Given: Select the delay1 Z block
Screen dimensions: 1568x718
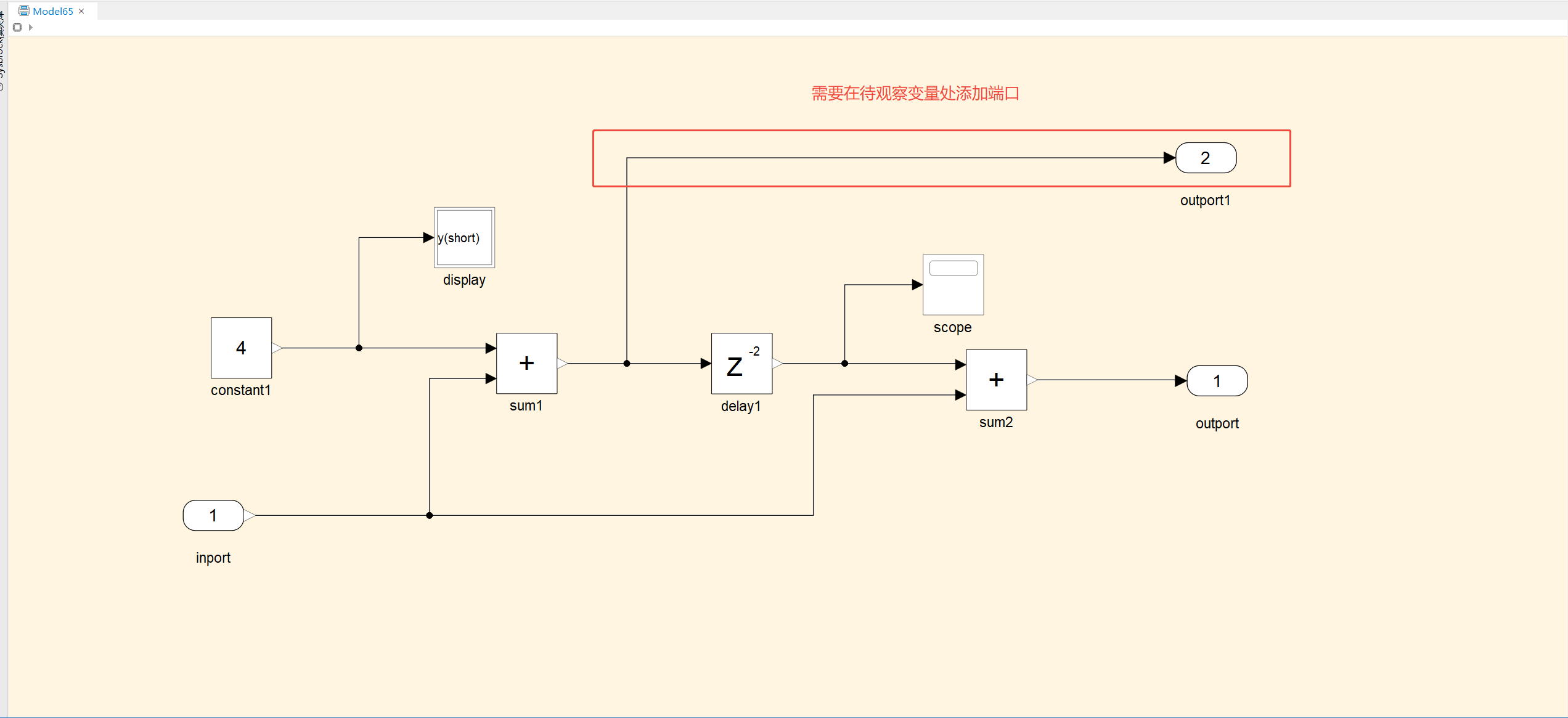Looking at the screenshot, I should pyautogui.click(x=741, y=363).
